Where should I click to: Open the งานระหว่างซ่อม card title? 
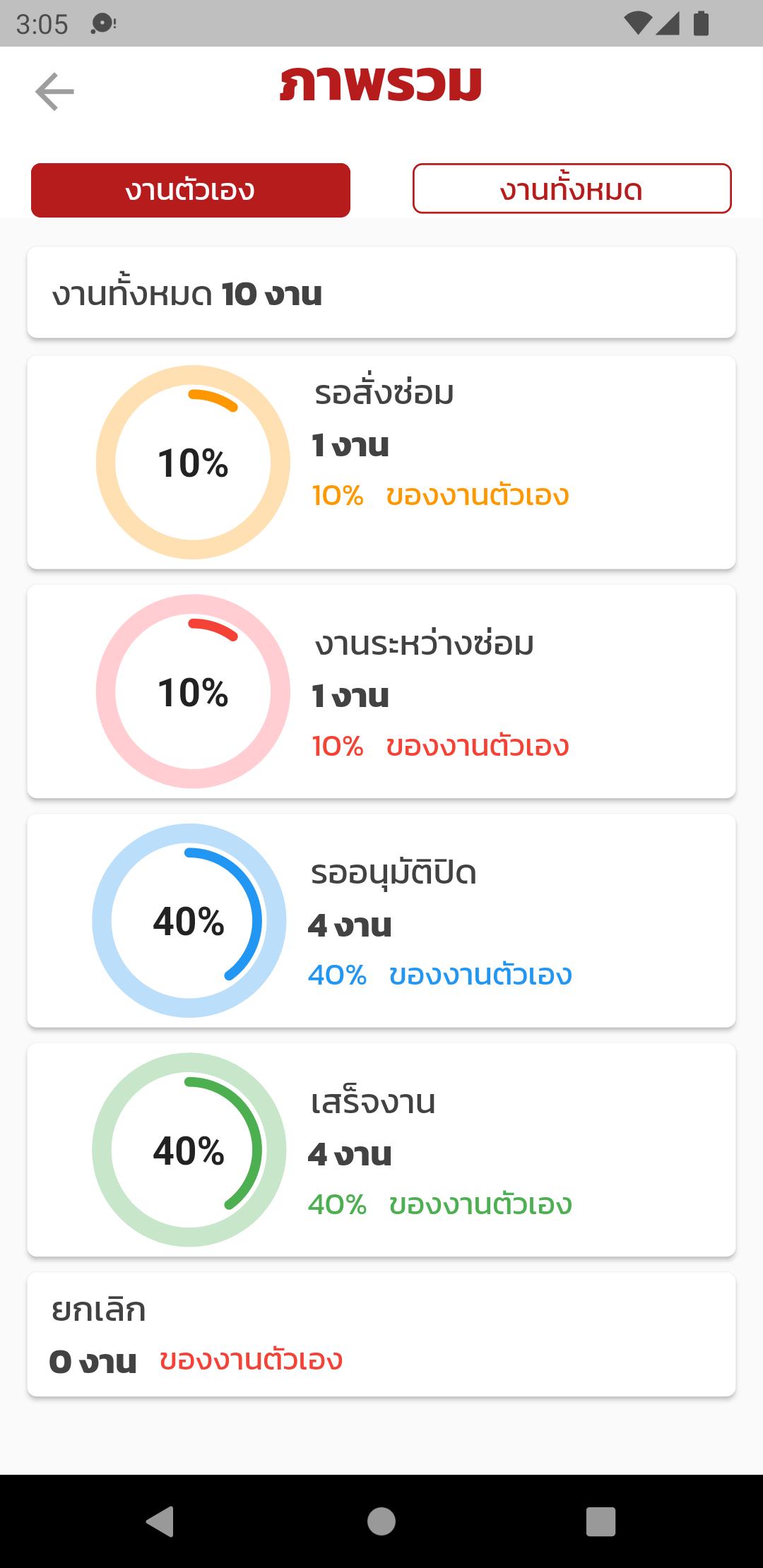[424, 643]
